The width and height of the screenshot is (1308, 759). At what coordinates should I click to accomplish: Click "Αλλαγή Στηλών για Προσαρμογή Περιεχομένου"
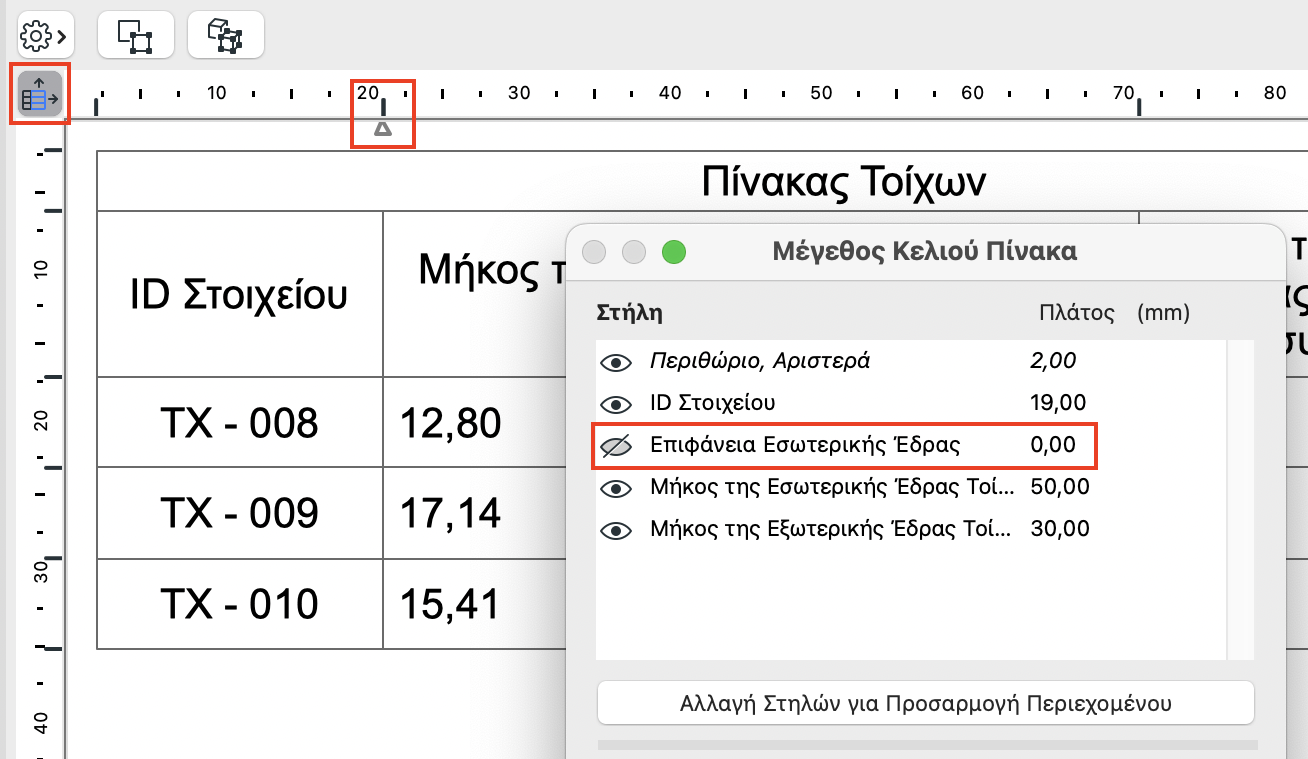pyautogui.click(x=925, y=703)
